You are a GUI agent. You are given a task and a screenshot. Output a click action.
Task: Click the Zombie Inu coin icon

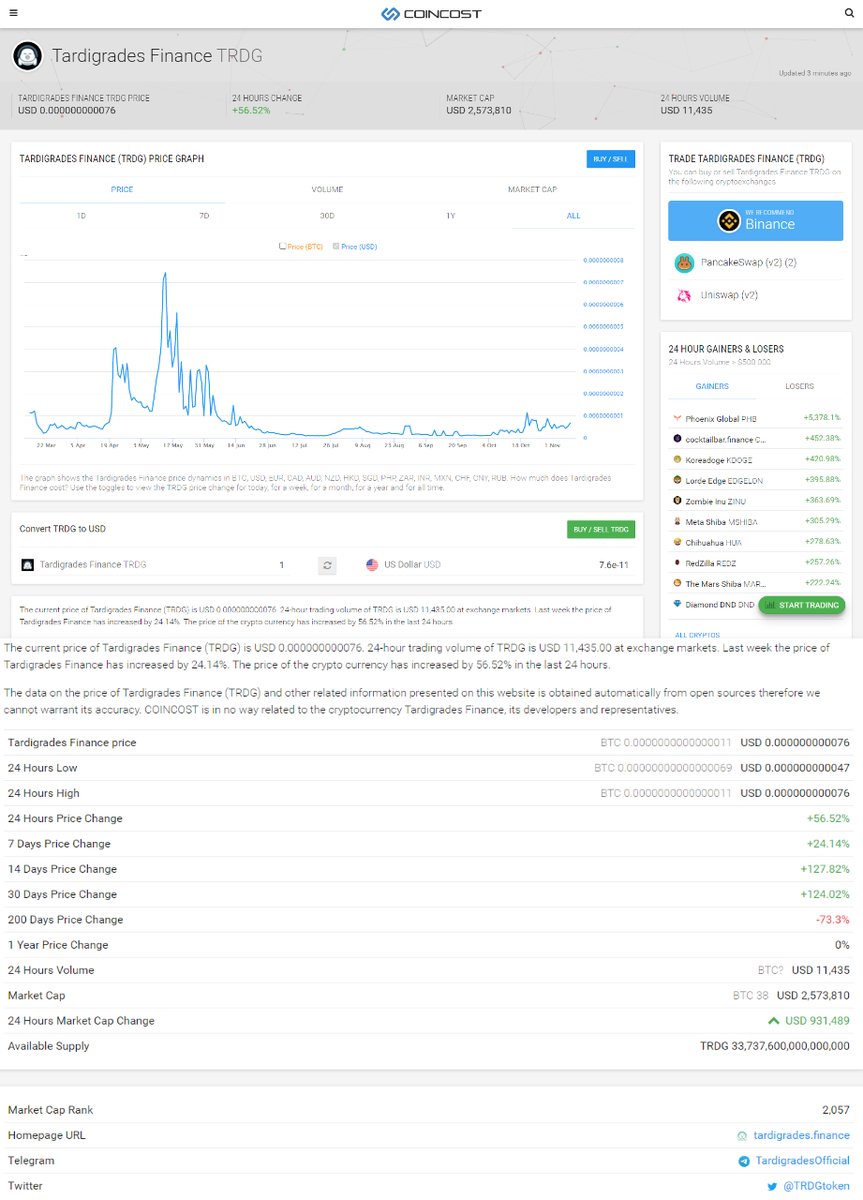tap(677, 500)
